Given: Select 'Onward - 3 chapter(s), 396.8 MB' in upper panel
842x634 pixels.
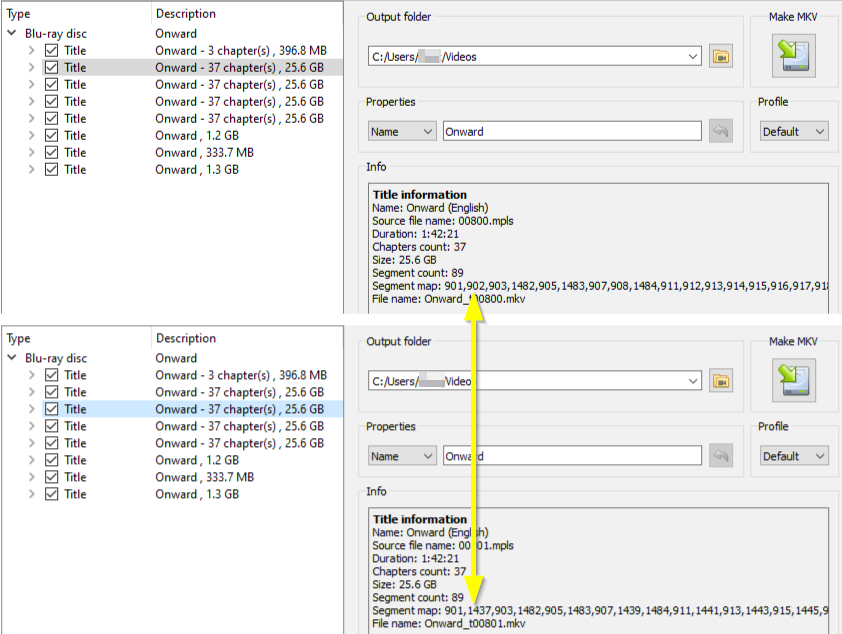Looking at the screenshot, I should click(x=241, y=50).
